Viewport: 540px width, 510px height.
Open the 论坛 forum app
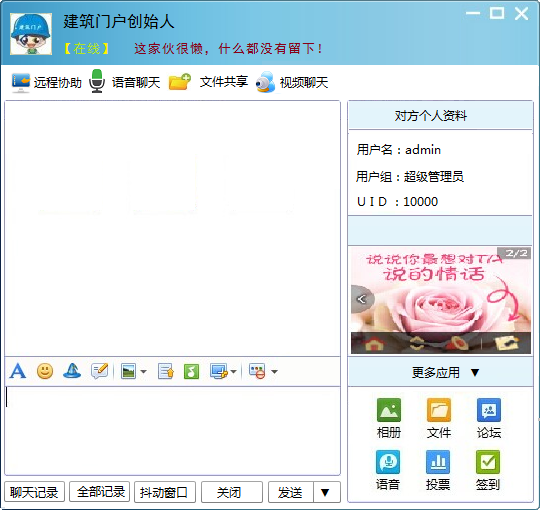pyautogui.click(x=489, y=418)
